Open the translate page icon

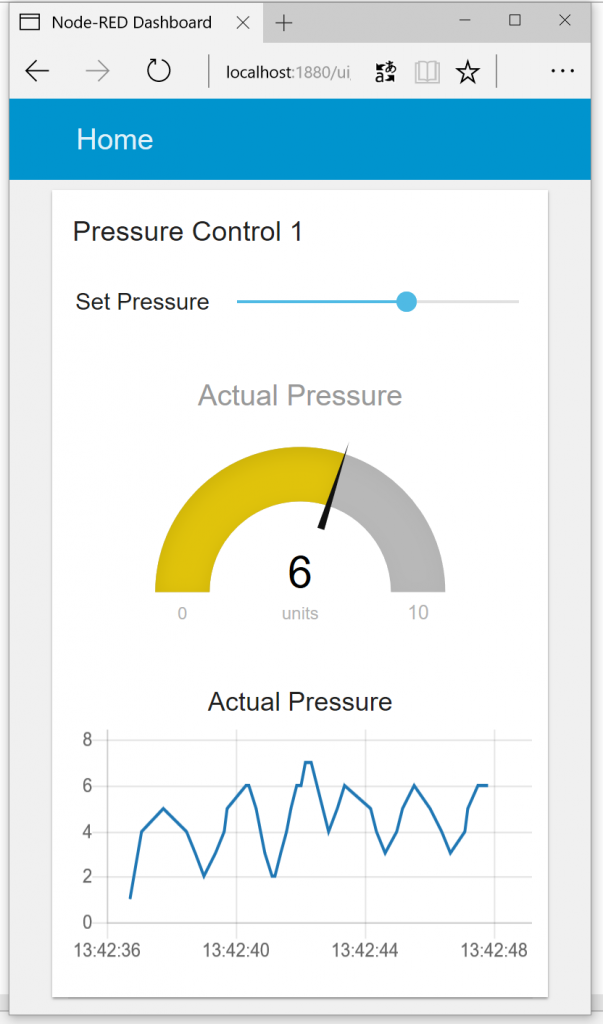click(x=386, y=71)
